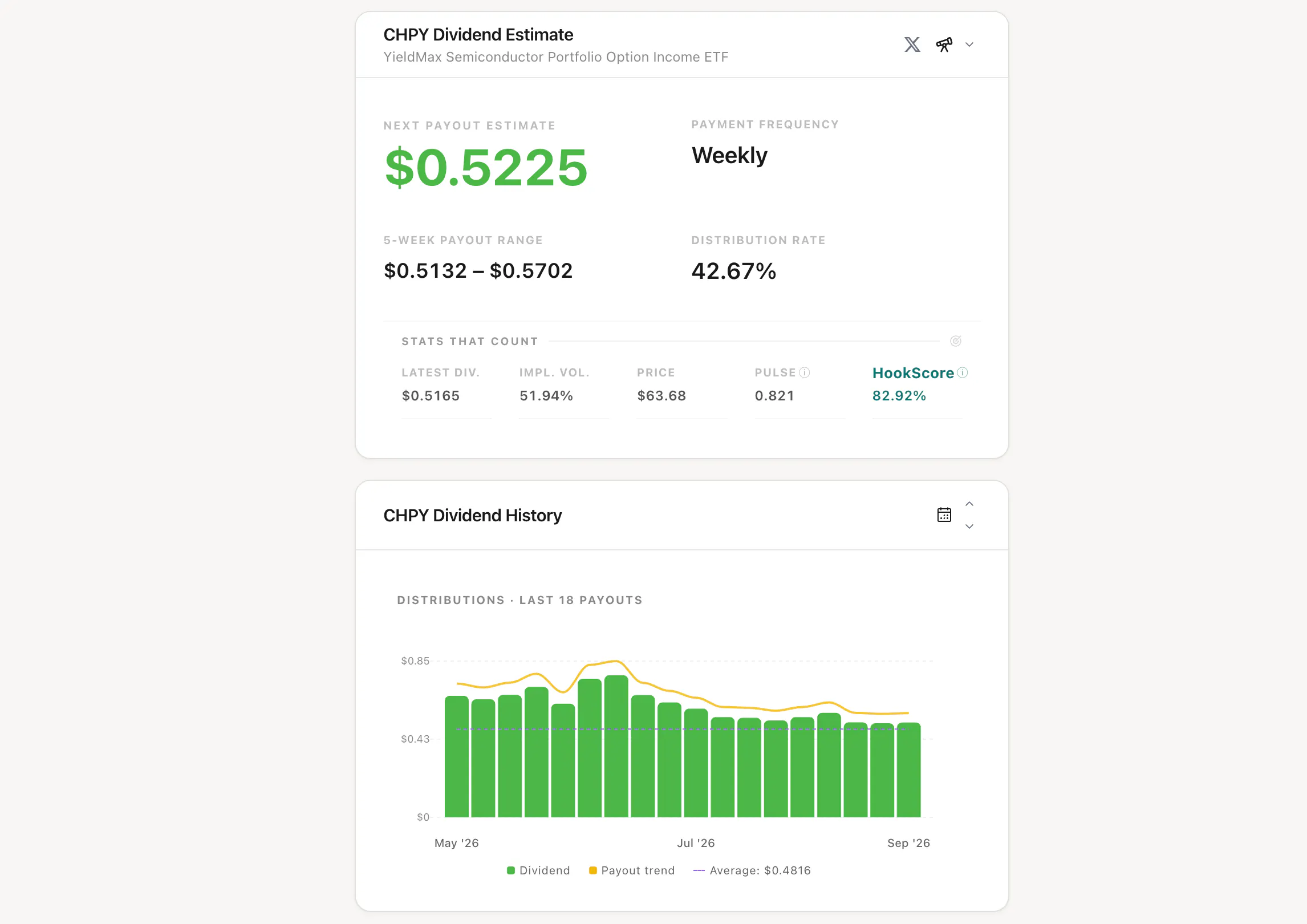Select the Weekly payment frequency value
1307x924 pixels.
click(x=729, y=155)
